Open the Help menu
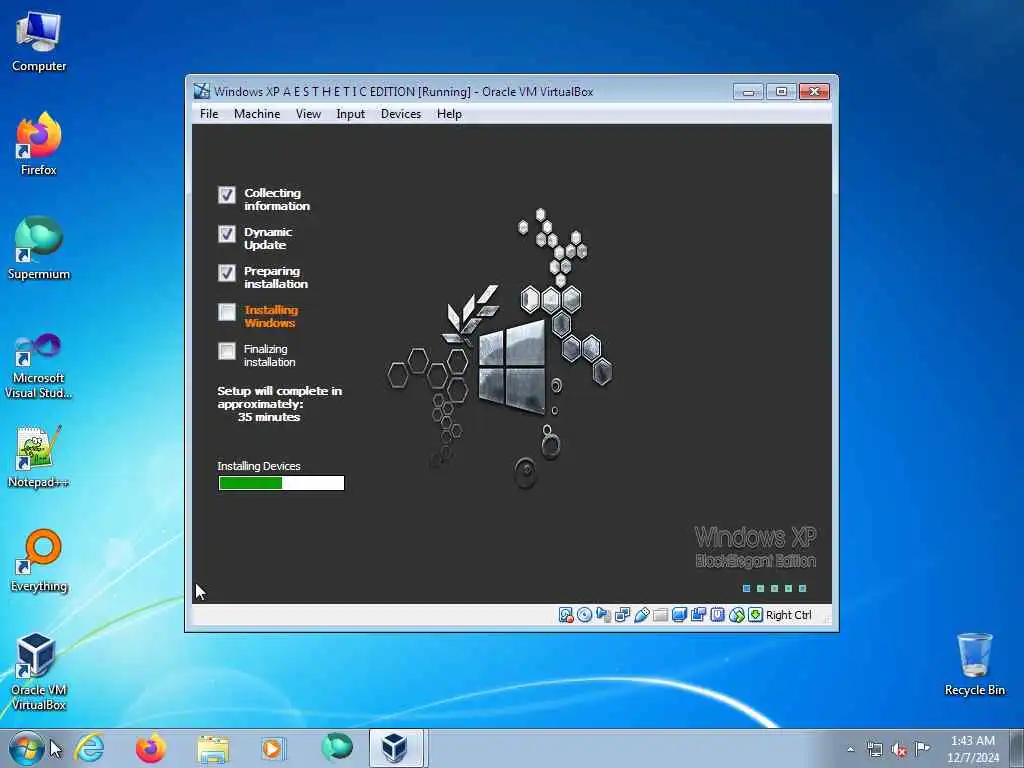The image size is (1024, 768). point(449,114)
